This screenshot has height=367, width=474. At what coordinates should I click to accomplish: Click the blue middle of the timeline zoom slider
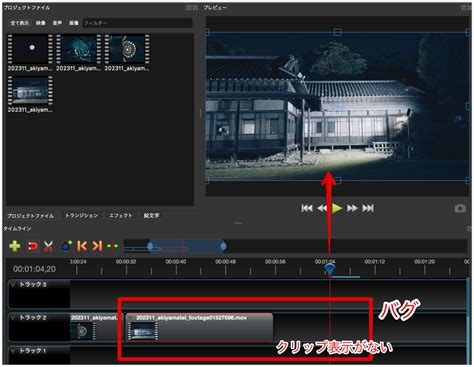click(187, 246)
